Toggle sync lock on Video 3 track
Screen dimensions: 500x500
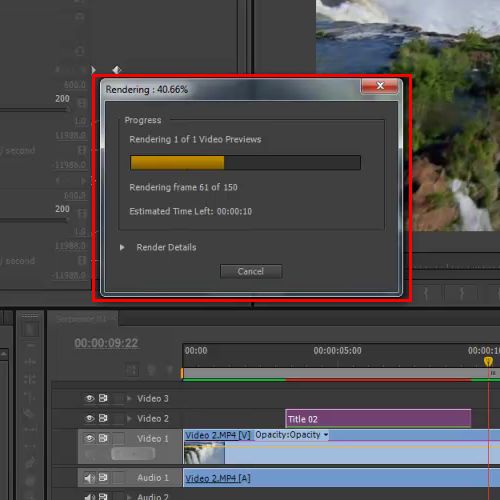pos(103,398)
